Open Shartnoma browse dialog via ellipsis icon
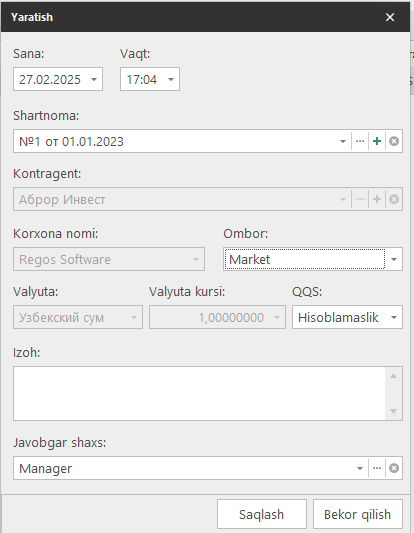 click(360, 141)
